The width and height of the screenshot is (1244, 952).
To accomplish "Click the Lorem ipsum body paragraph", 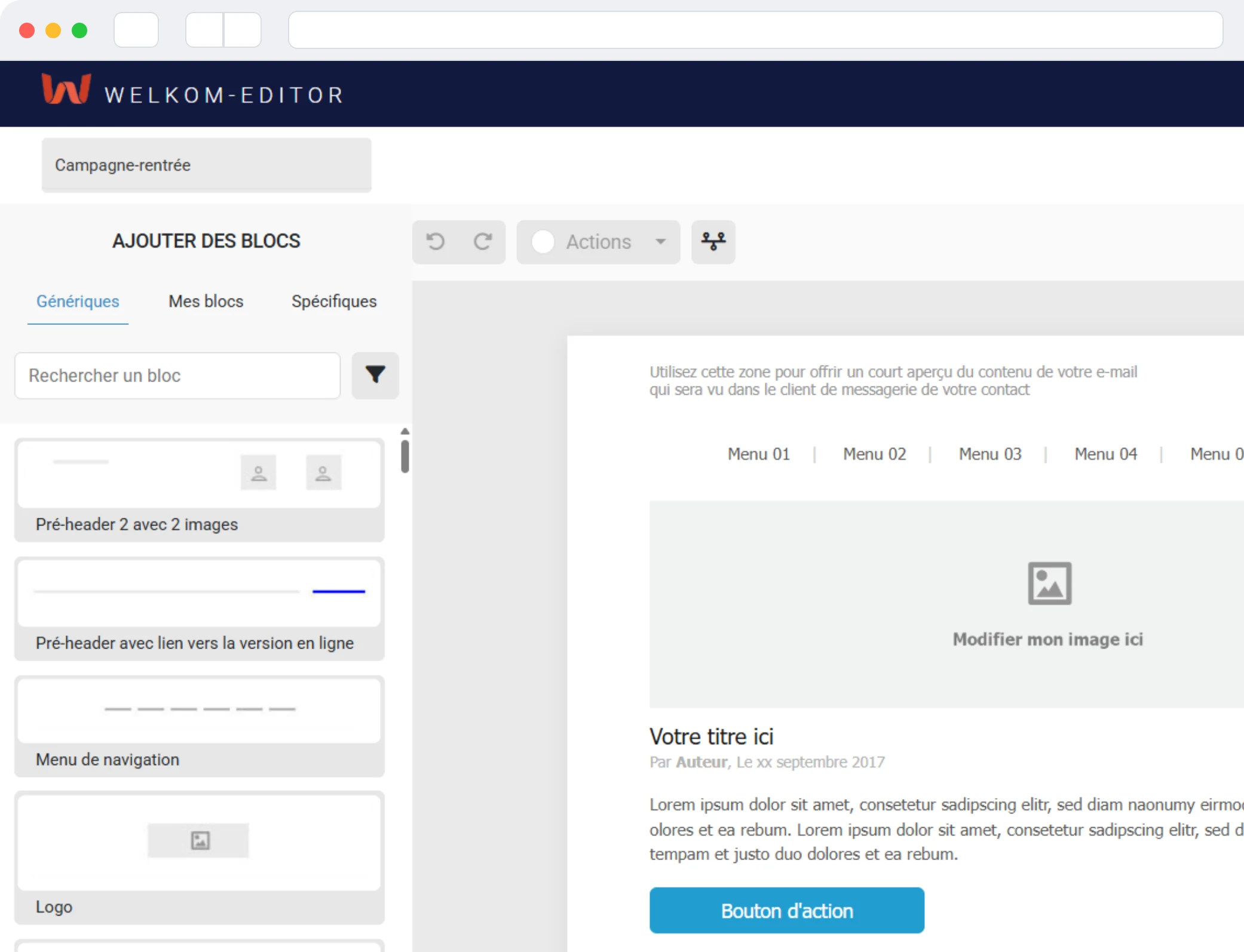I will 946,830.
